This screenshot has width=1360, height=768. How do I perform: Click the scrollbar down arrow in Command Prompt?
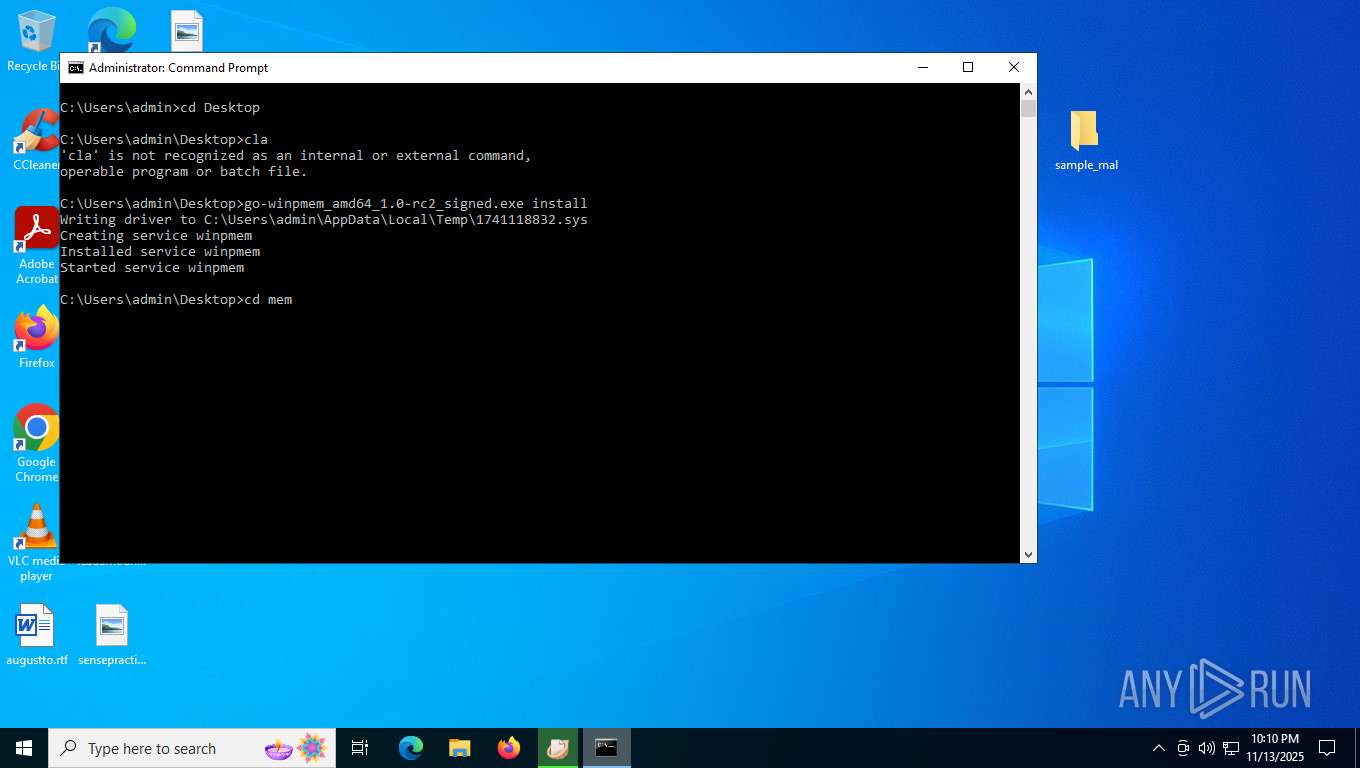point(1028,554)
